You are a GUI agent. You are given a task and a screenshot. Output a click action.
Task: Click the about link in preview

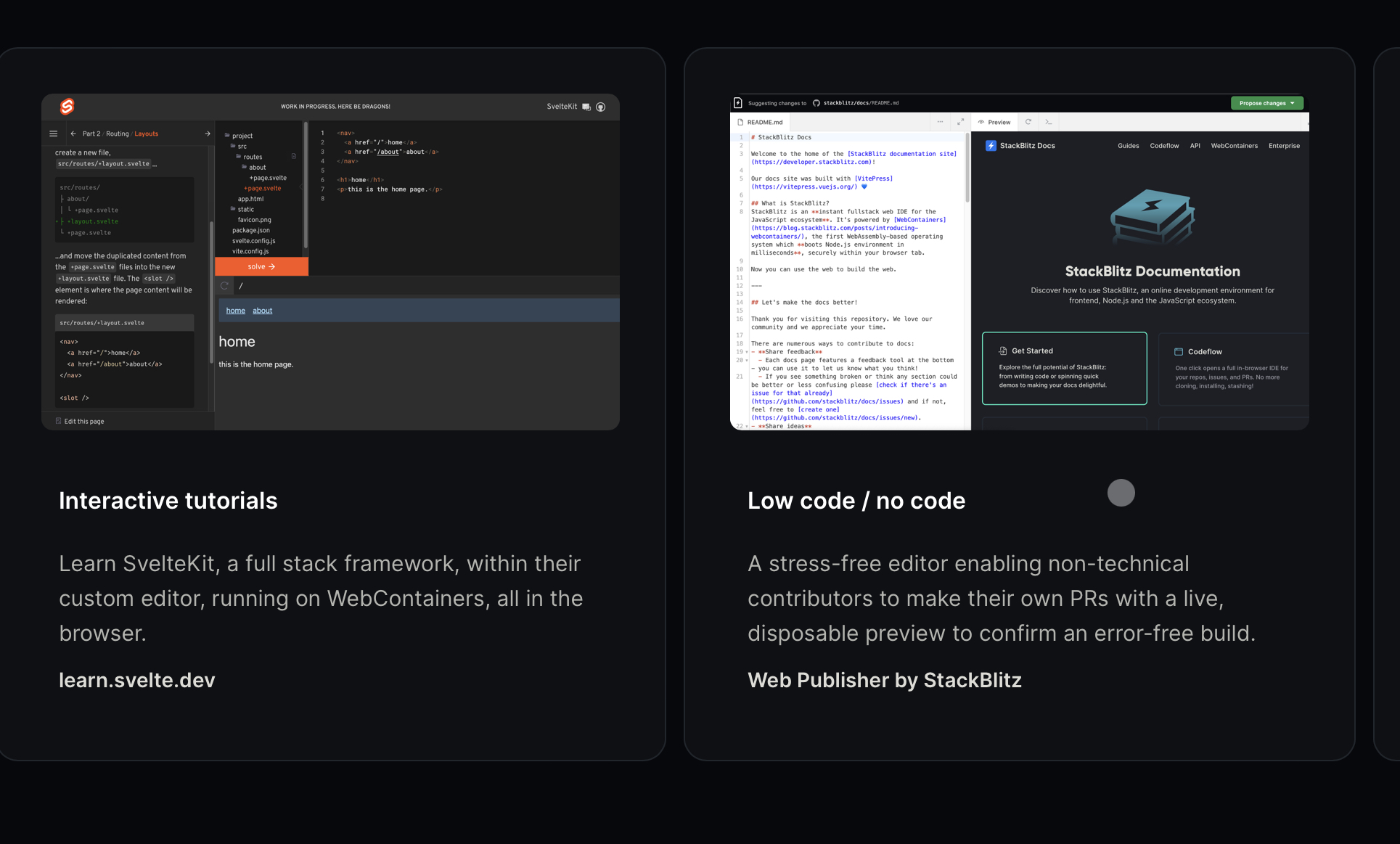[x=262, y=311]
